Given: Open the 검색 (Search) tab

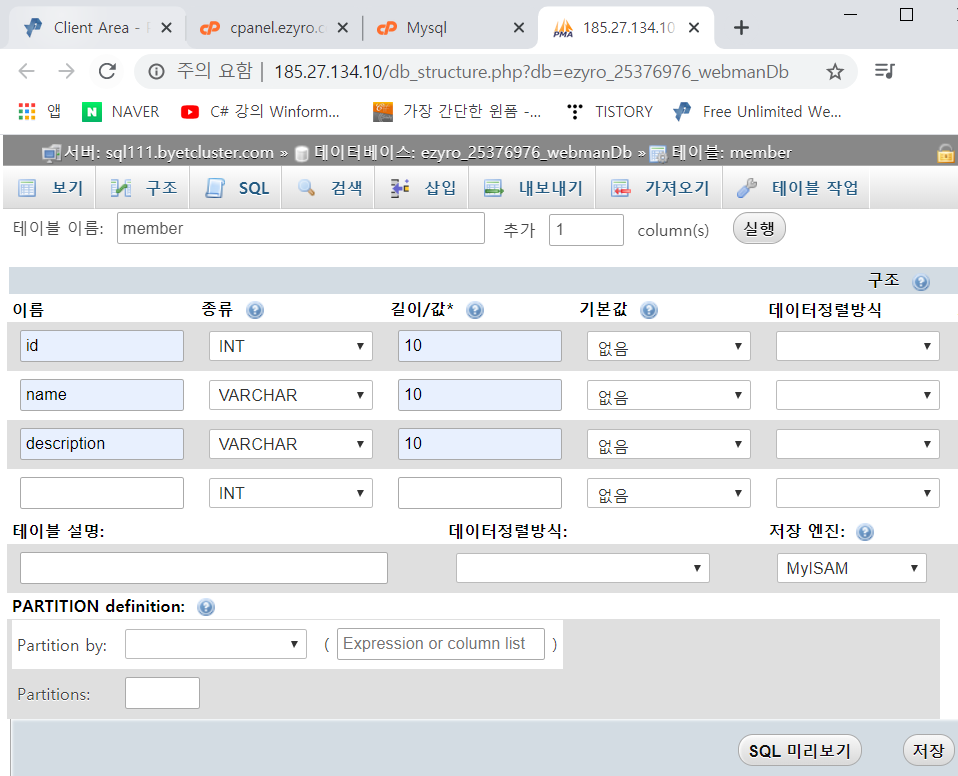Looking at the screenshot, I should point(329,188).
